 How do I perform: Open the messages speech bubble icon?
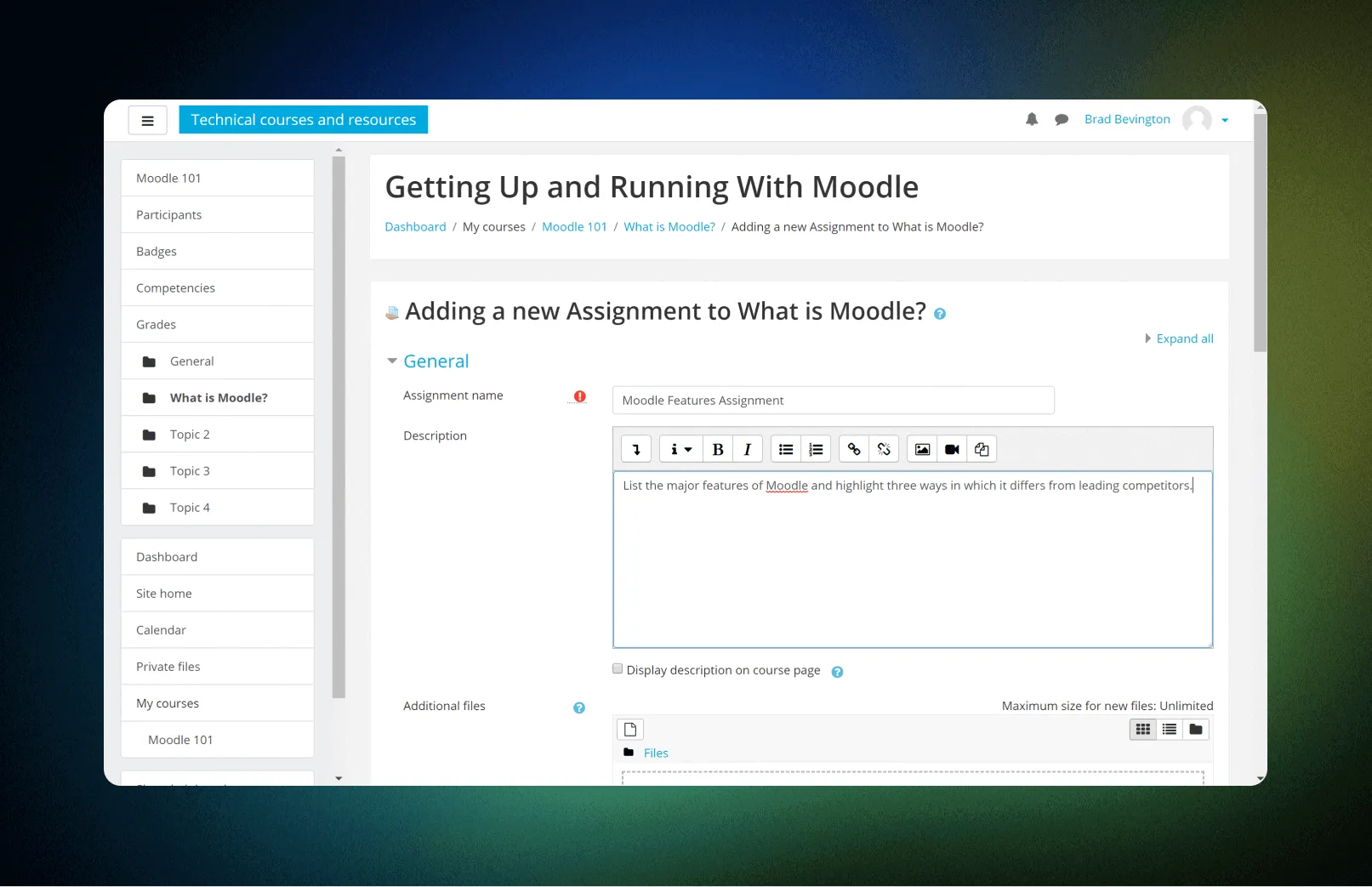click(x=1062, y=120)
